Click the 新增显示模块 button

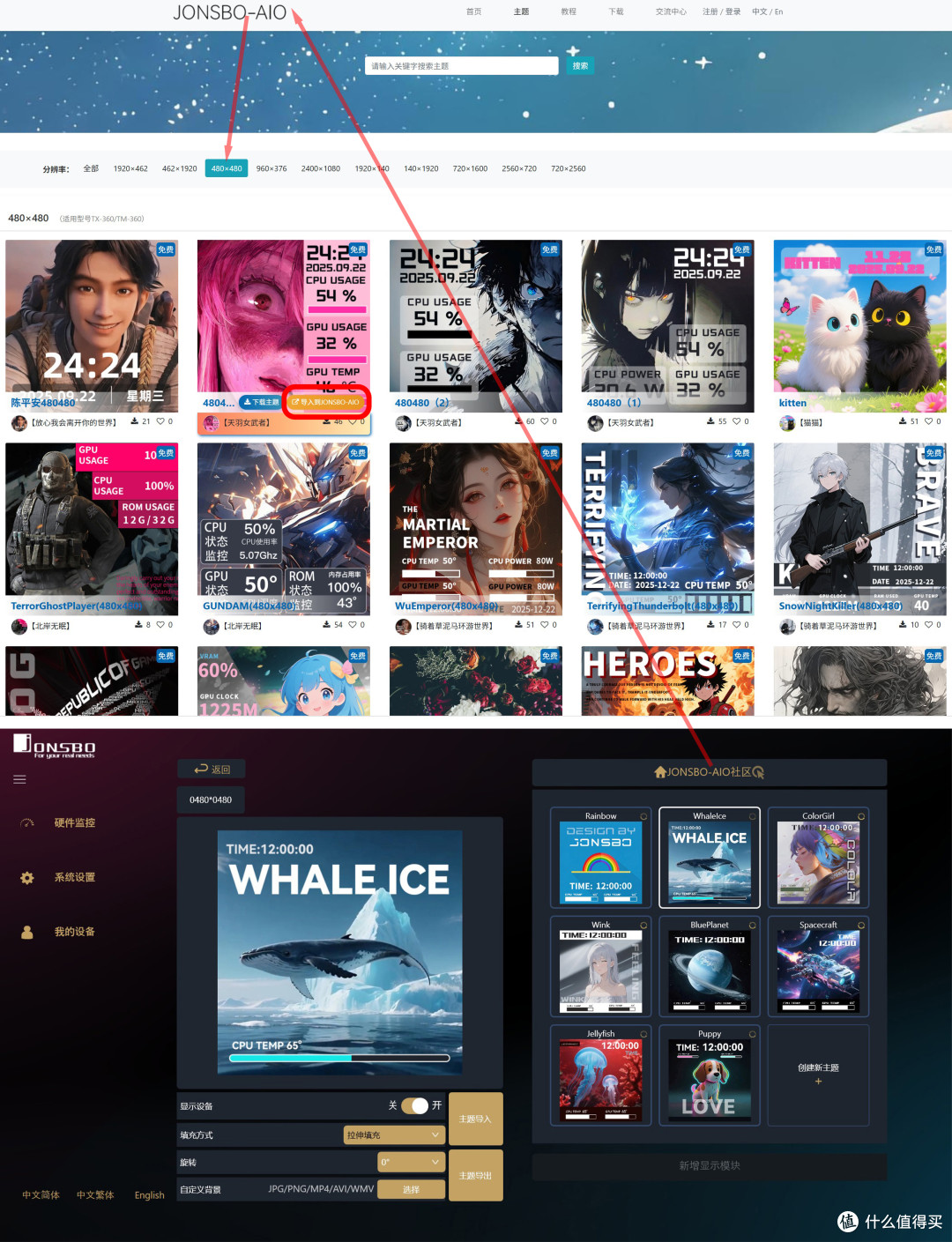coord(710,1165)
